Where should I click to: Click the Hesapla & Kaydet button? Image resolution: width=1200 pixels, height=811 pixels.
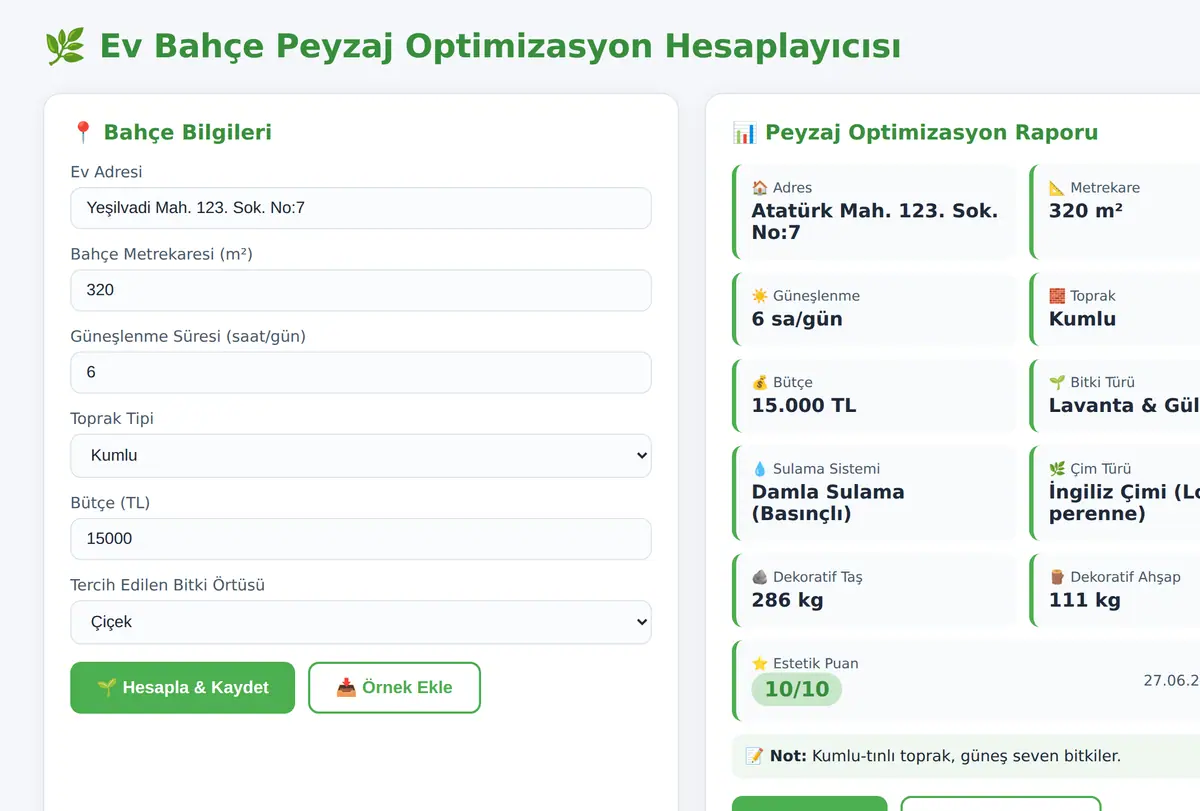[x=183, y=688]
